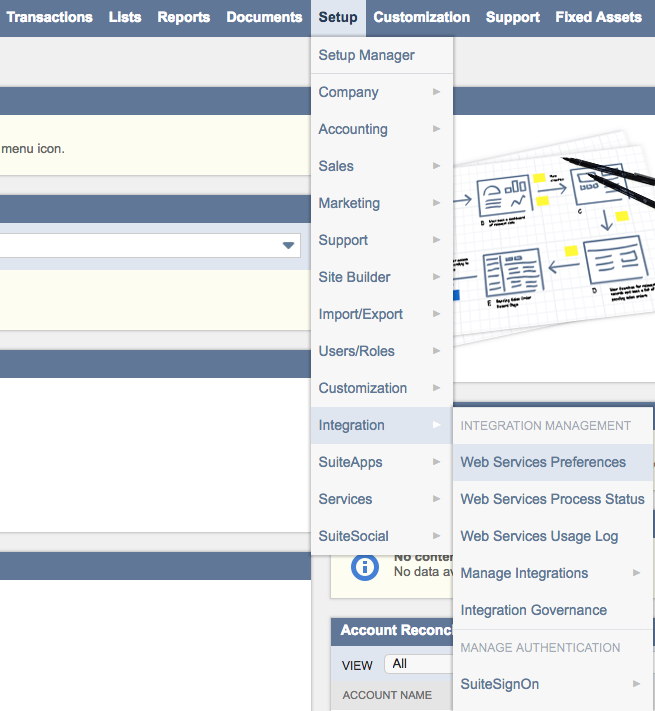Open the top-bar Support menu
Image resolution: width=655 pixels, height=711 pixels.
513,17
